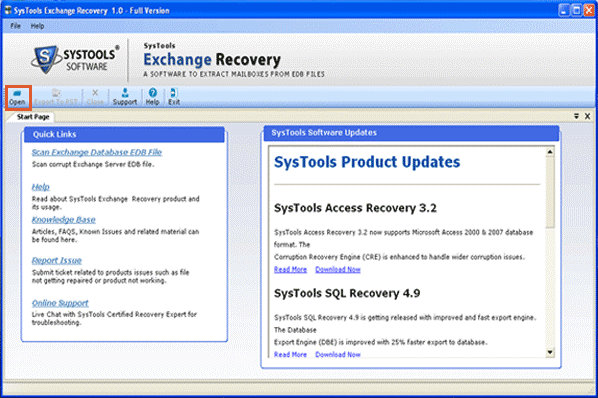Click the Report Issue link
This screenshot has width=598, height=398.
[57, 260]
